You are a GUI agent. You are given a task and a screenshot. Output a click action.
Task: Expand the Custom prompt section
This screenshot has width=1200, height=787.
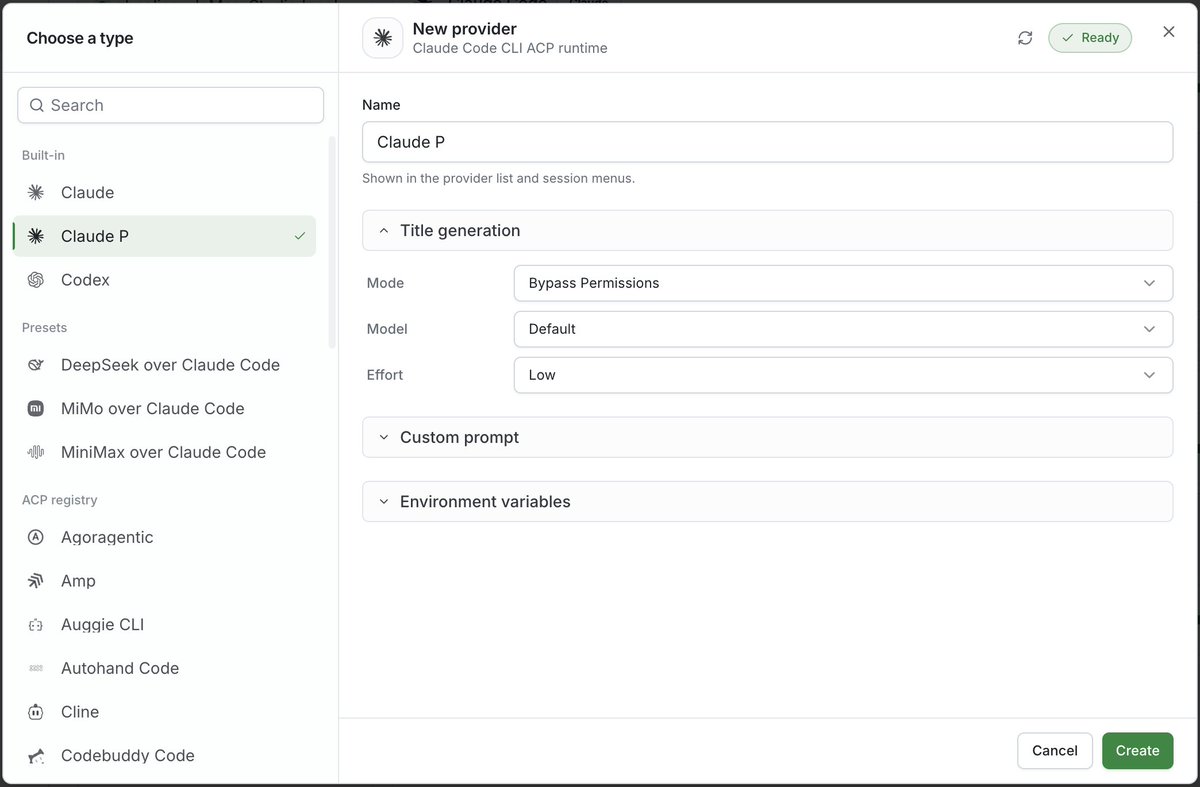(767, 437)
